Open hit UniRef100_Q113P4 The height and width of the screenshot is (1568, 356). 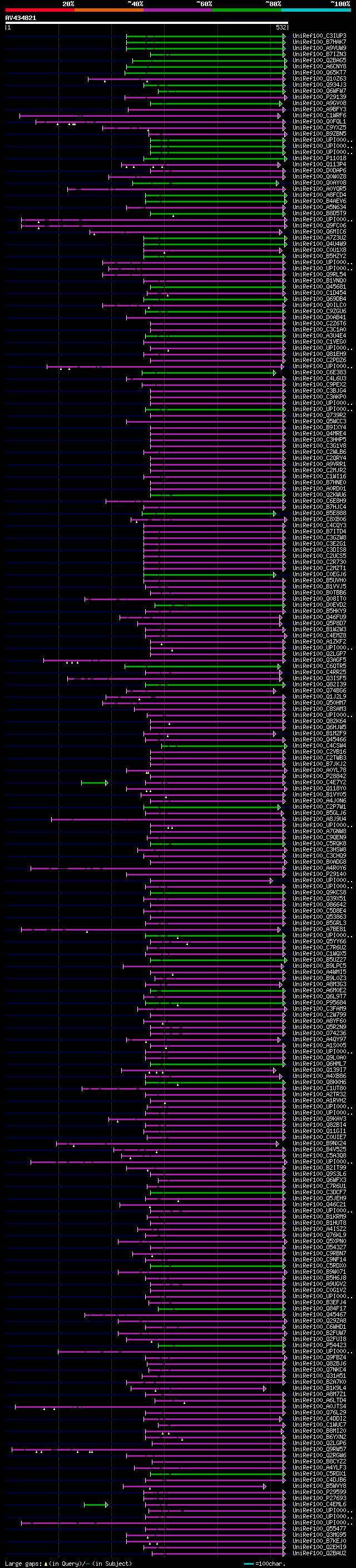(319, 164)
